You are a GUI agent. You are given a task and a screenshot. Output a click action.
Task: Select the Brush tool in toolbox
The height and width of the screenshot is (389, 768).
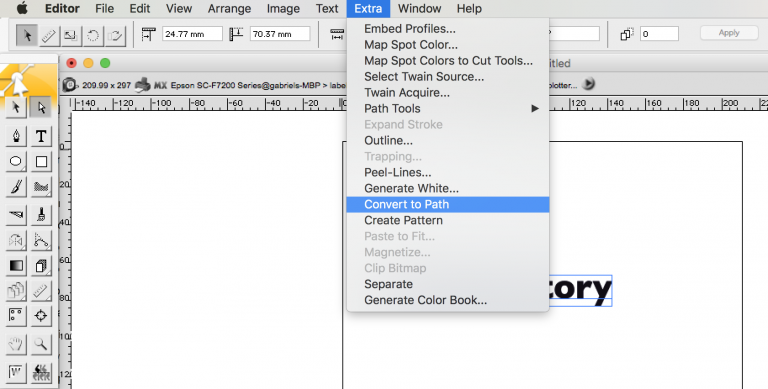point(16,187)
